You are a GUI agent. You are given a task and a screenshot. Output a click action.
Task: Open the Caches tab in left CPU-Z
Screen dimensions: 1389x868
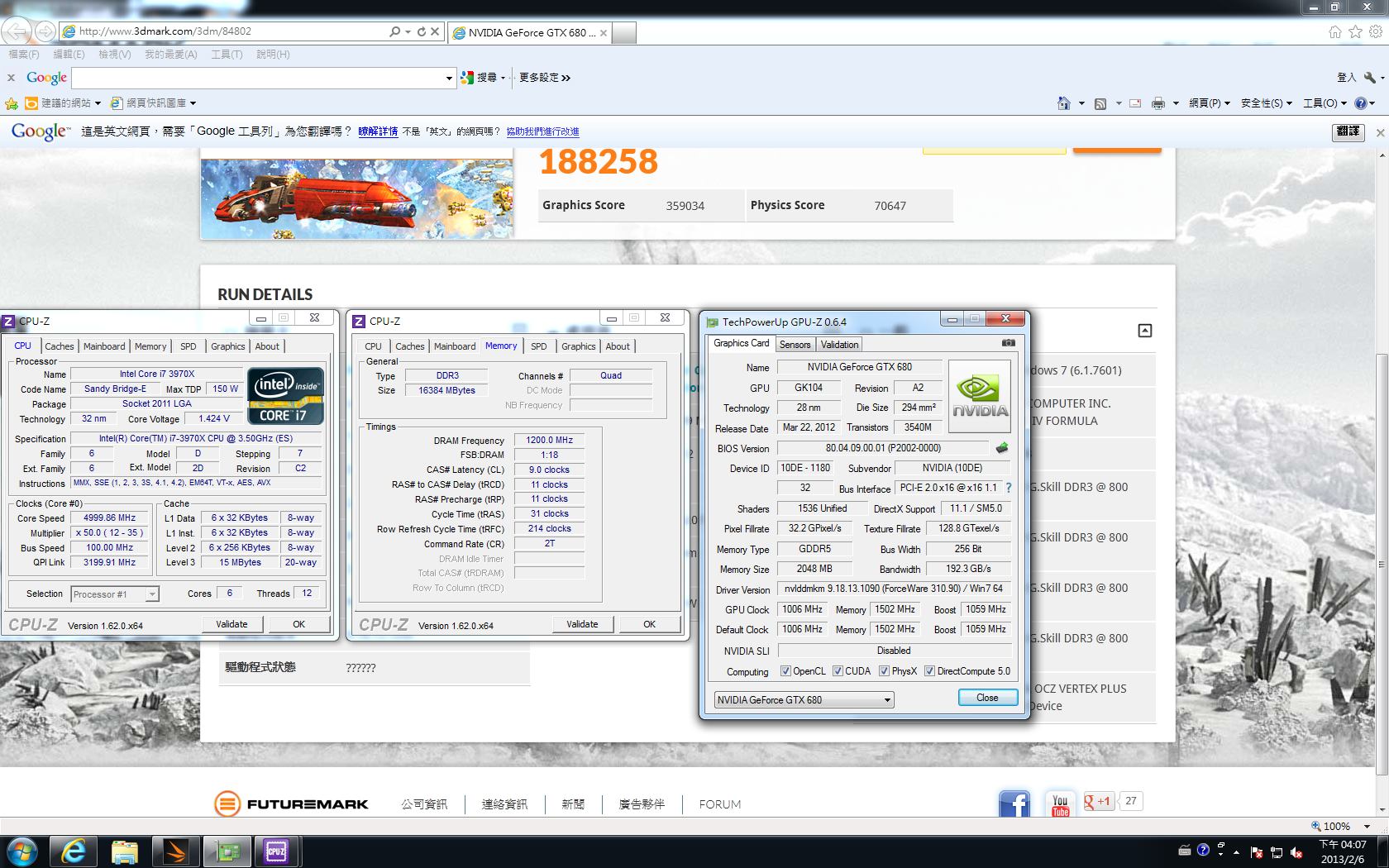click(60, 346)
